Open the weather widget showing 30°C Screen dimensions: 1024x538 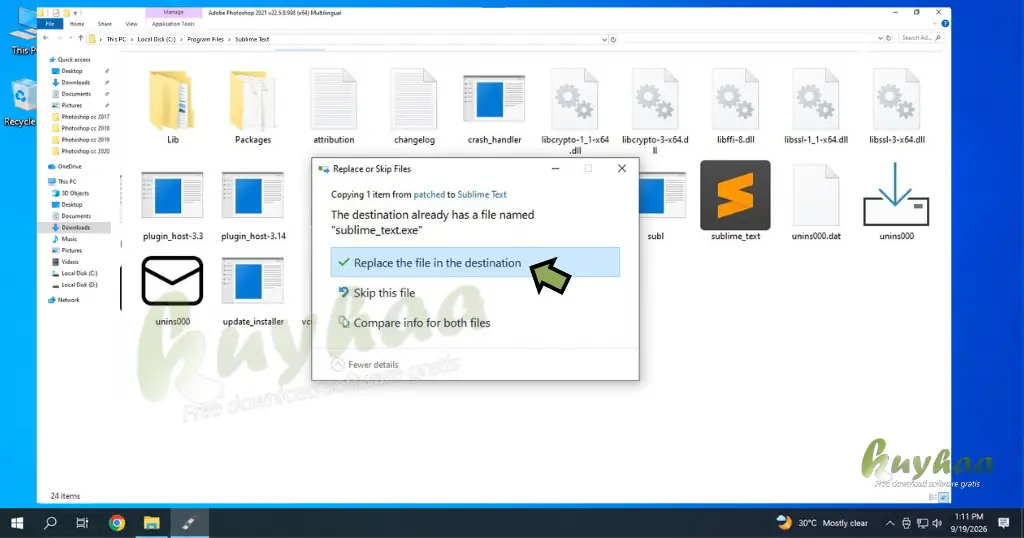point(822,523)
